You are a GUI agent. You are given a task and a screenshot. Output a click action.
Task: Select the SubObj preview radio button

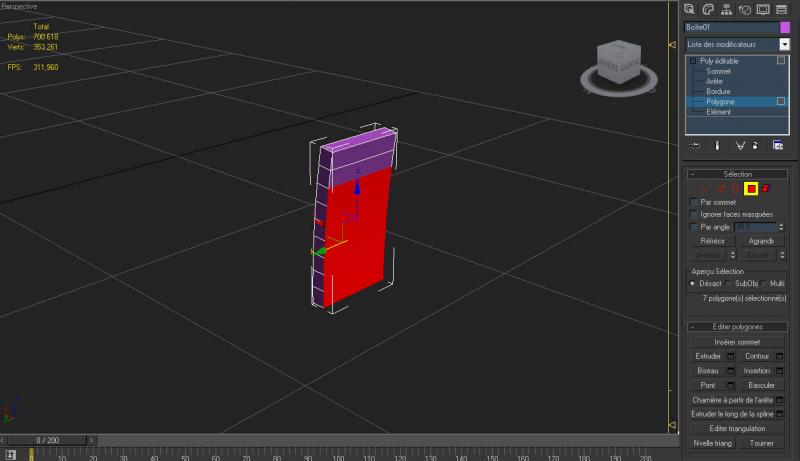[729, 284]
